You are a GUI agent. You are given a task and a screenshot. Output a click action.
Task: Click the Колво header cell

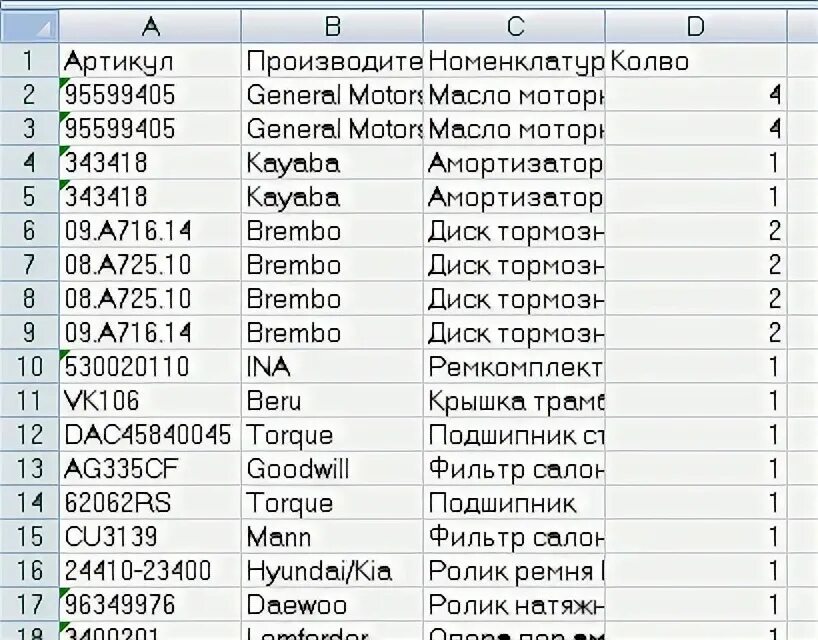pos(696,61)
